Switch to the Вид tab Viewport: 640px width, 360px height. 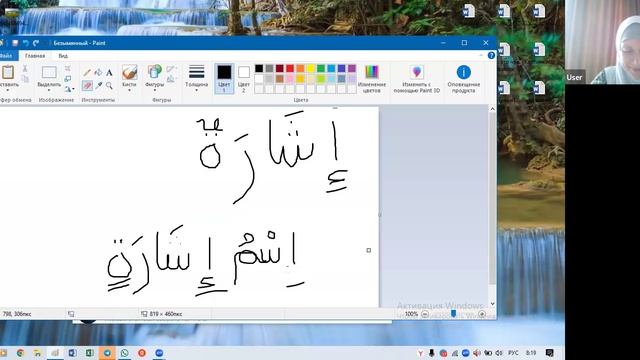(x=63, y=56)
